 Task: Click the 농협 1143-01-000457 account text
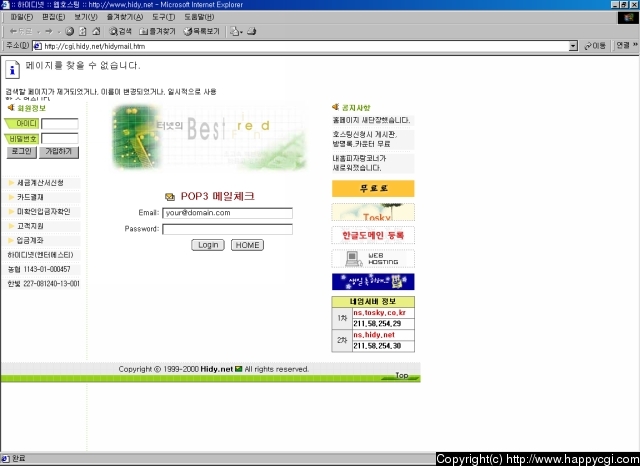click(39, 269)
